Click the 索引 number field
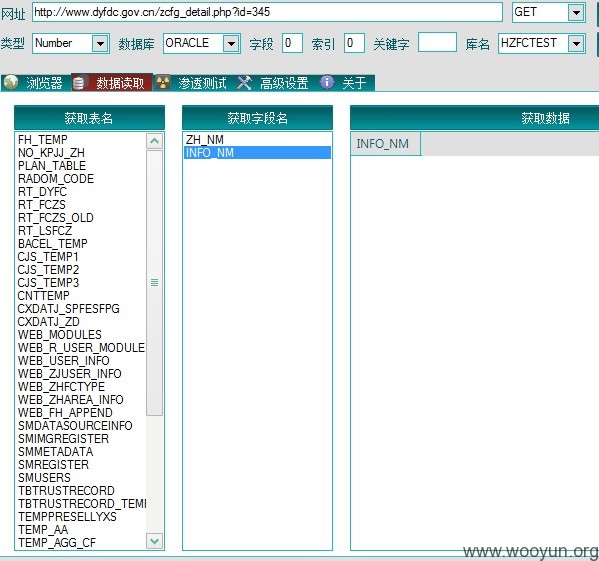This screenshot has height=561, width=599. [x=354, y=43]
